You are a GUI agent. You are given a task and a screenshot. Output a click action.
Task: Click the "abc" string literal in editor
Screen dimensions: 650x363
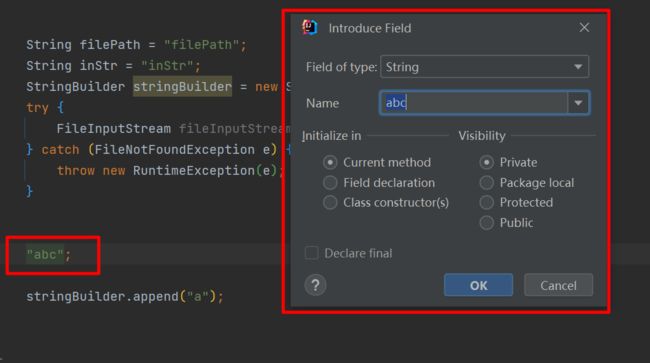(45, 254)
